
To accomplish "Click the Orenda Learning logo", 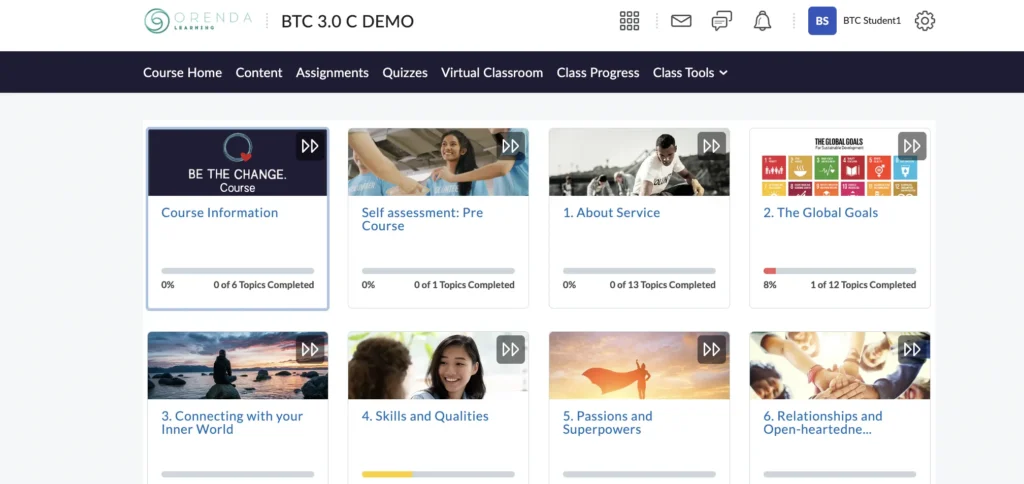I will [196, 21].
